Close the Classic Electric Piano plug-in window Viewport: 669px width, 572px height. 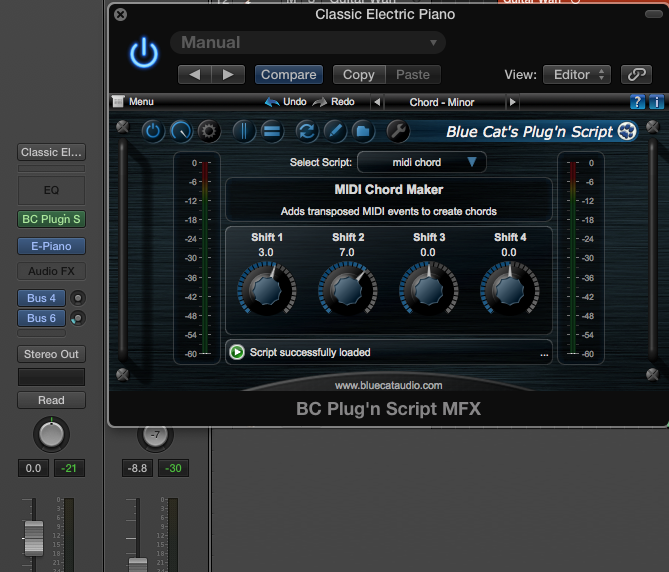(121, 15)
